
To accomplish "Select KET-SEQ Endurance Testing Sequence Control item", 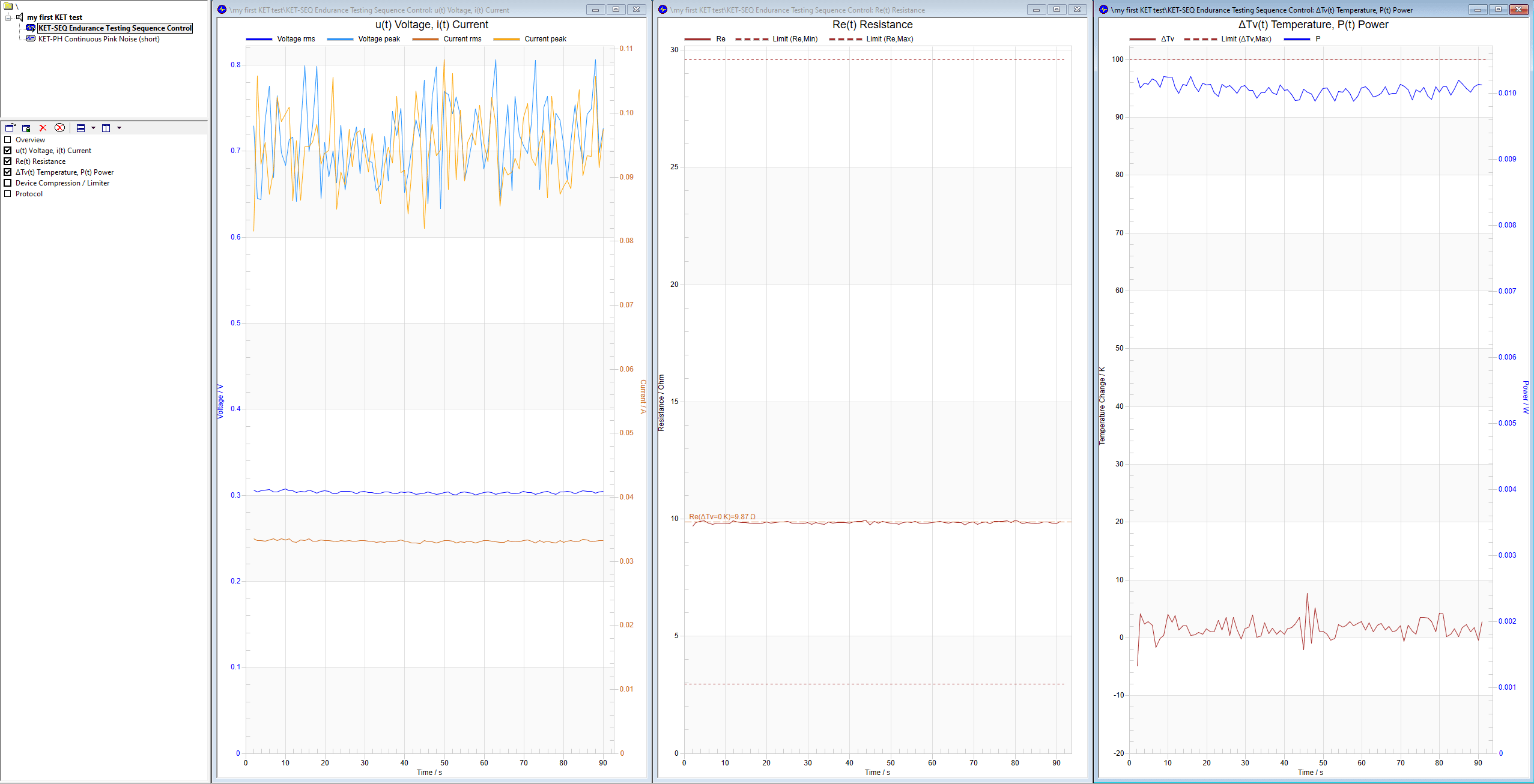I will [115, 28].
